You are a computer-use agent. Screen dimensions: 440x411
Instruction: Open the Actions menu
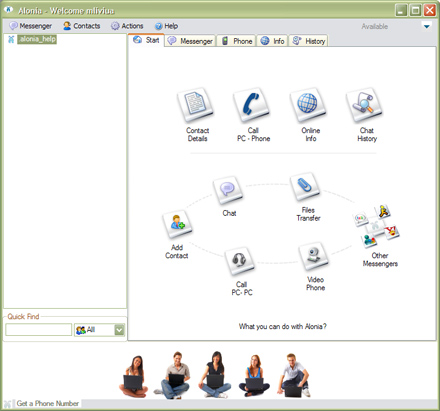pyautogui.click(x=127, y=26)
